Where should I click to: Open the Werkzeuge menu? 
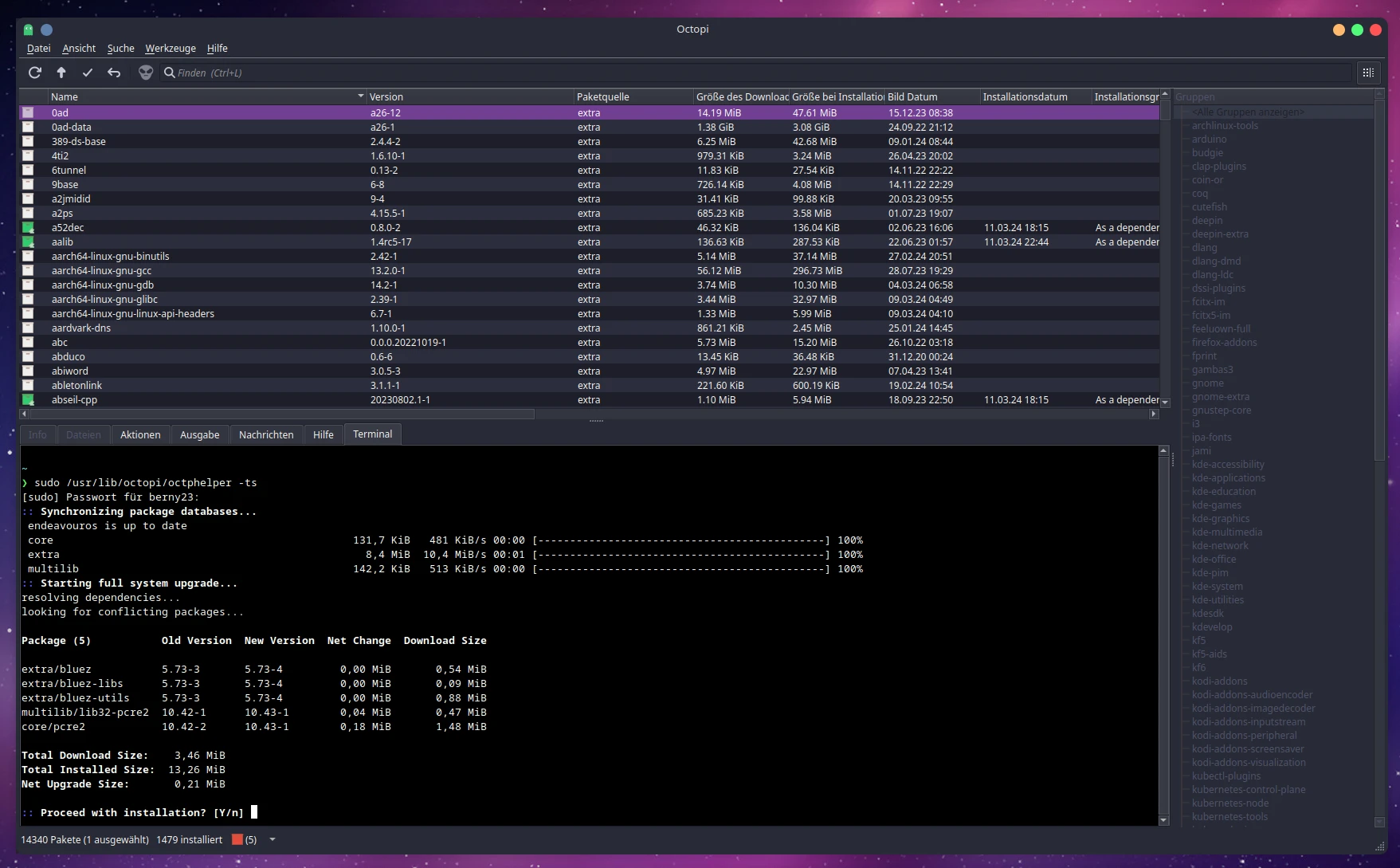click(x=171, y=49)
